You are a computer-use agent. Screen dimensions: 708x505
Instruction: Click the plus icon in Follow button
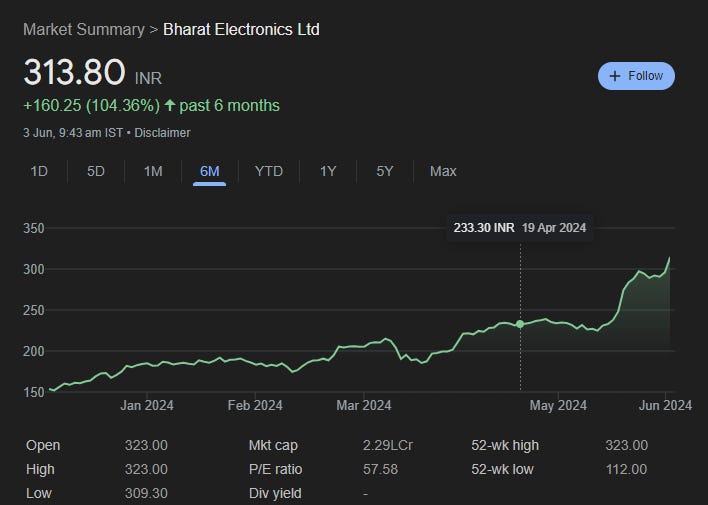[x=615, y=76]
